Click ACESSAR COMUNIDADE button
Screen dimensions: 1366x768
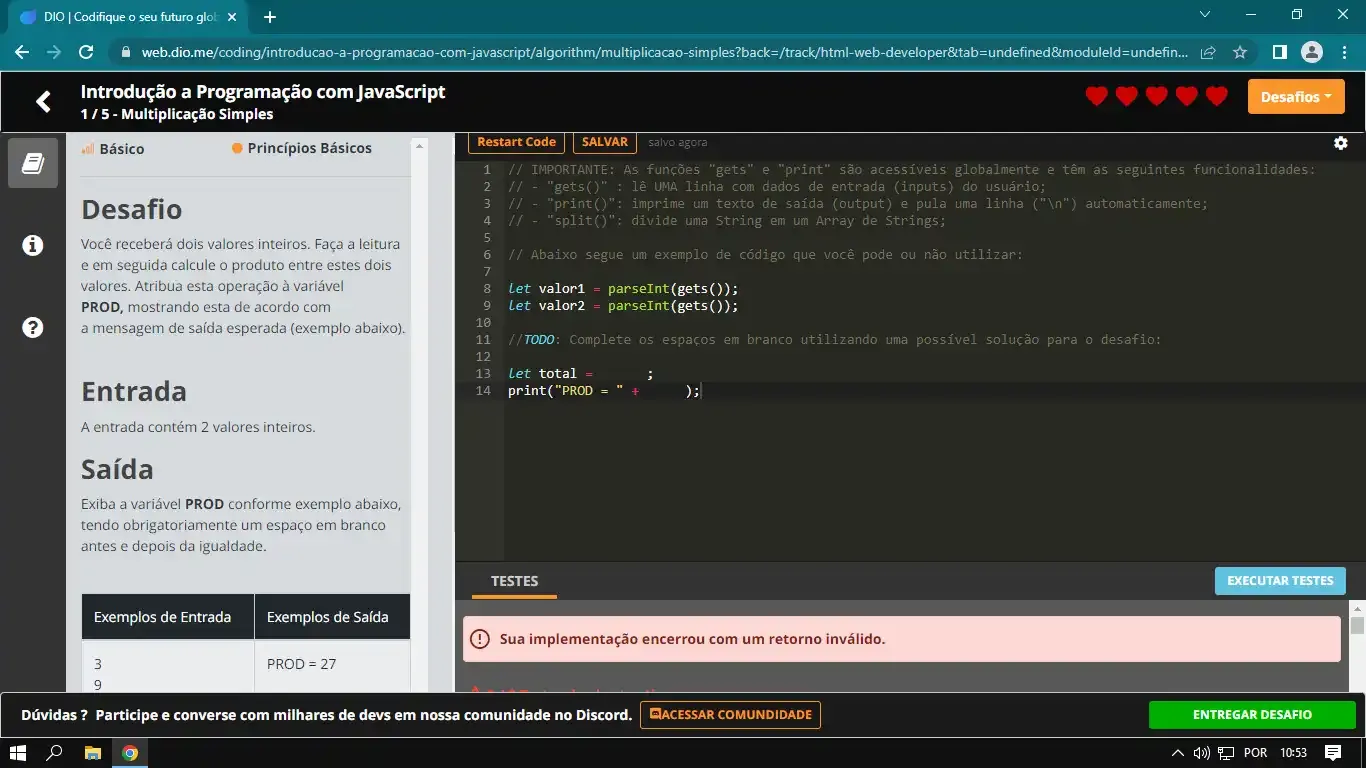tap(730, 715)
